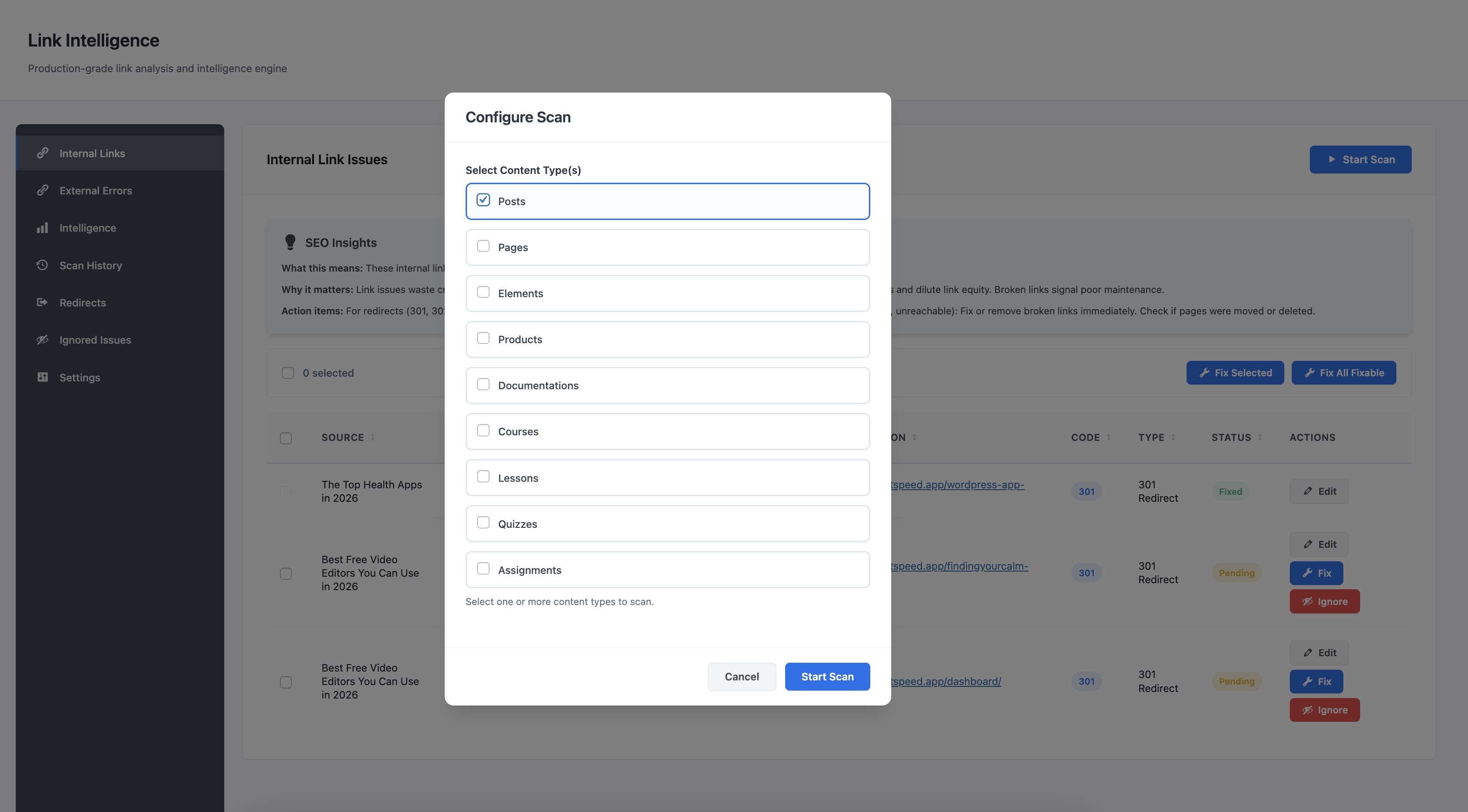1468x812 pixels.
Task: Tick the Products checkbox
Action: tap(483, 339)
